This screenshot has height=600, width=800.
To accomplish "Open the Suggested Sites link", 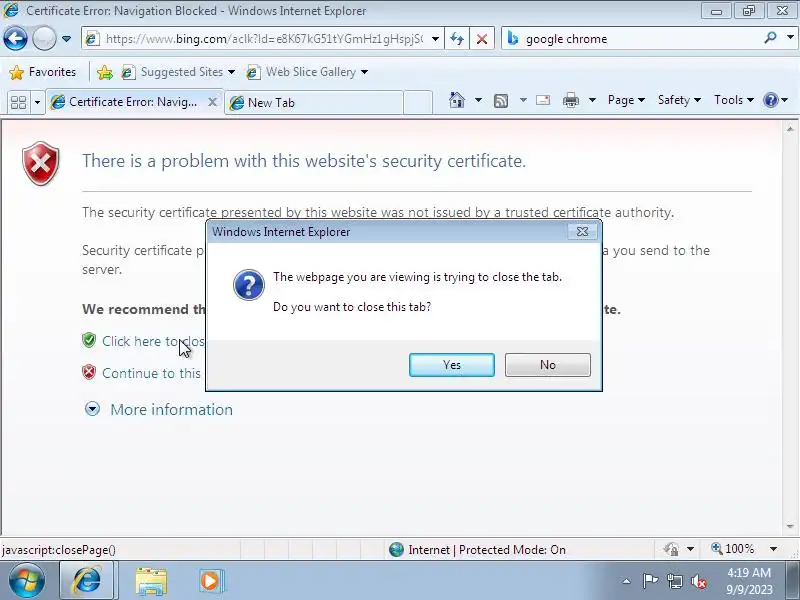I will coord(178,72).
